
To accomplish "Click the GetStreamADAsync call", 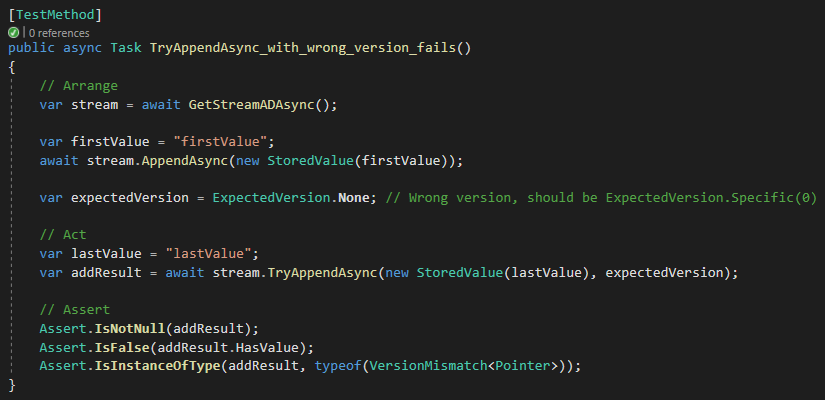I will pyautogui.click(x=251, y=105).
